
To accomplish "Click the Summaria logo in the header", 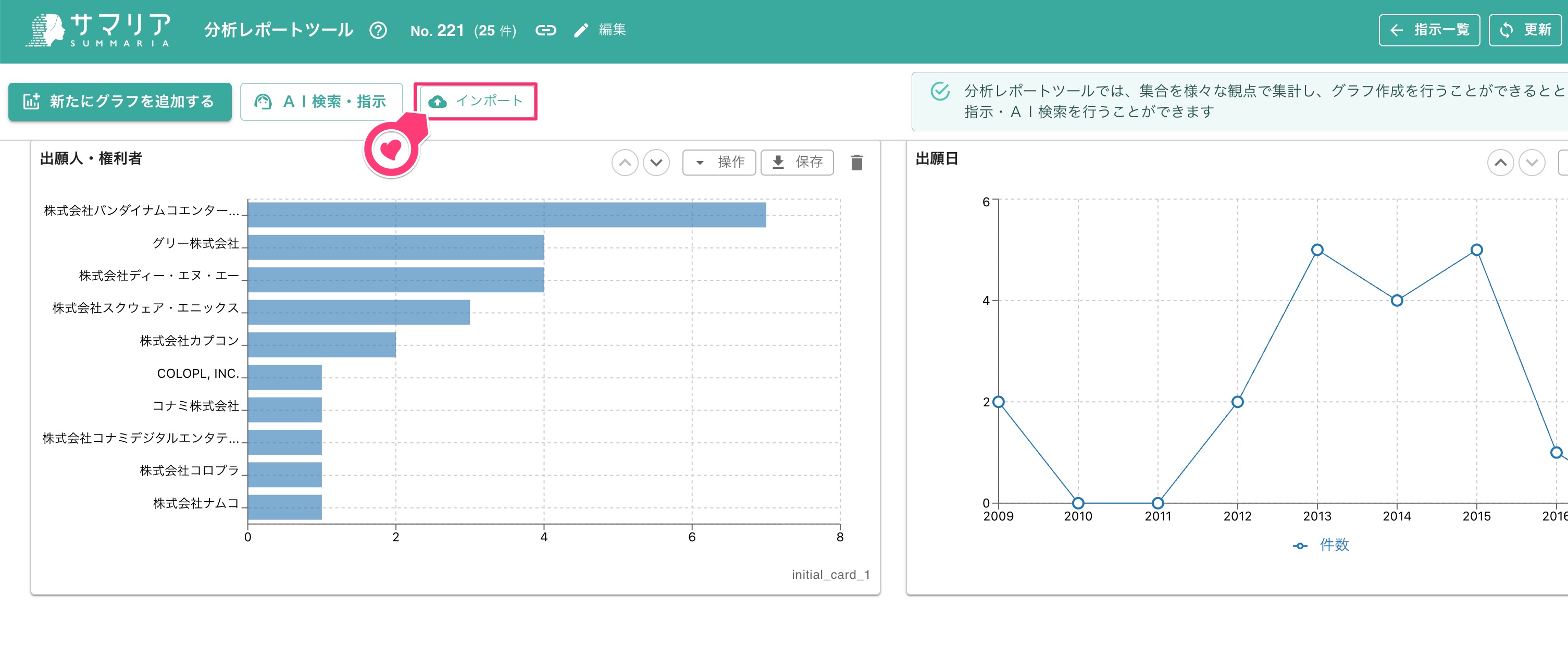I will (98, 30).
